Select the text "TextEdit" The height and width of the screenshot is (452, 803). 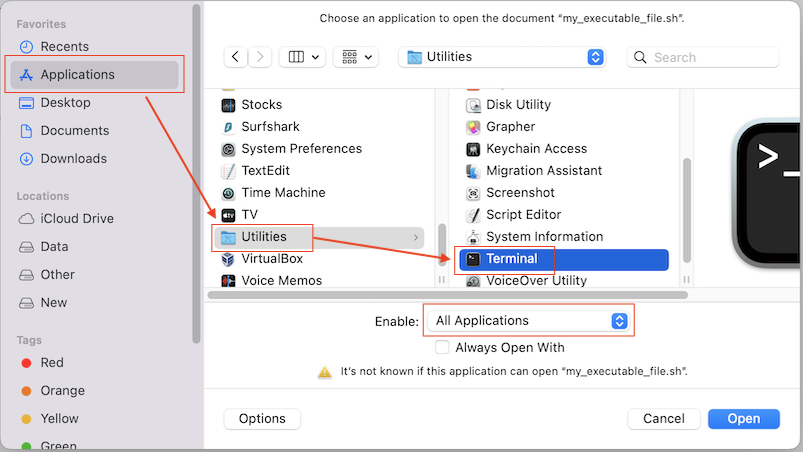point(265,171)
